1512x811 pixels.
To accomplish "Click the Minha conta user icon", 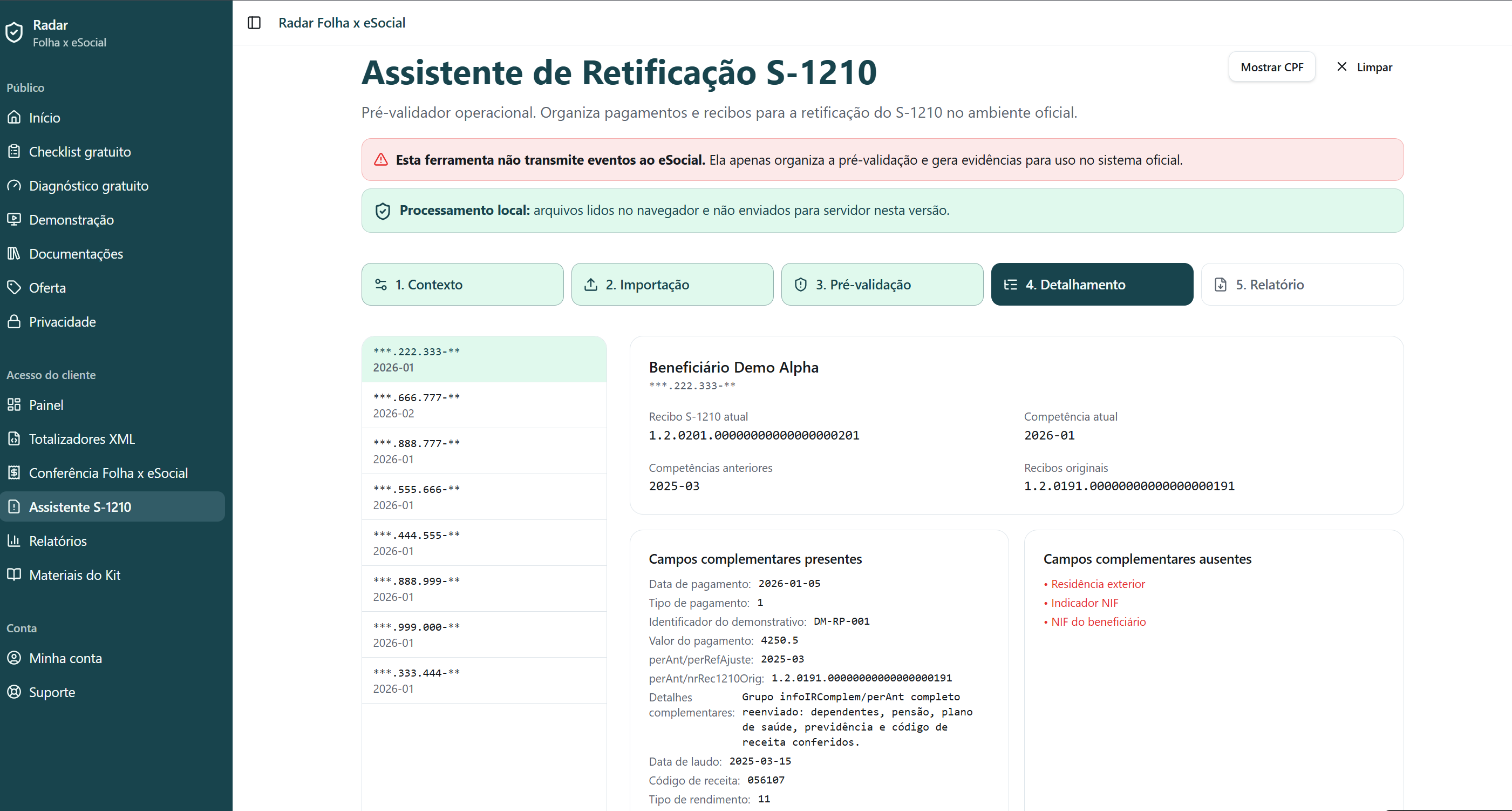I will coord(14,658).
